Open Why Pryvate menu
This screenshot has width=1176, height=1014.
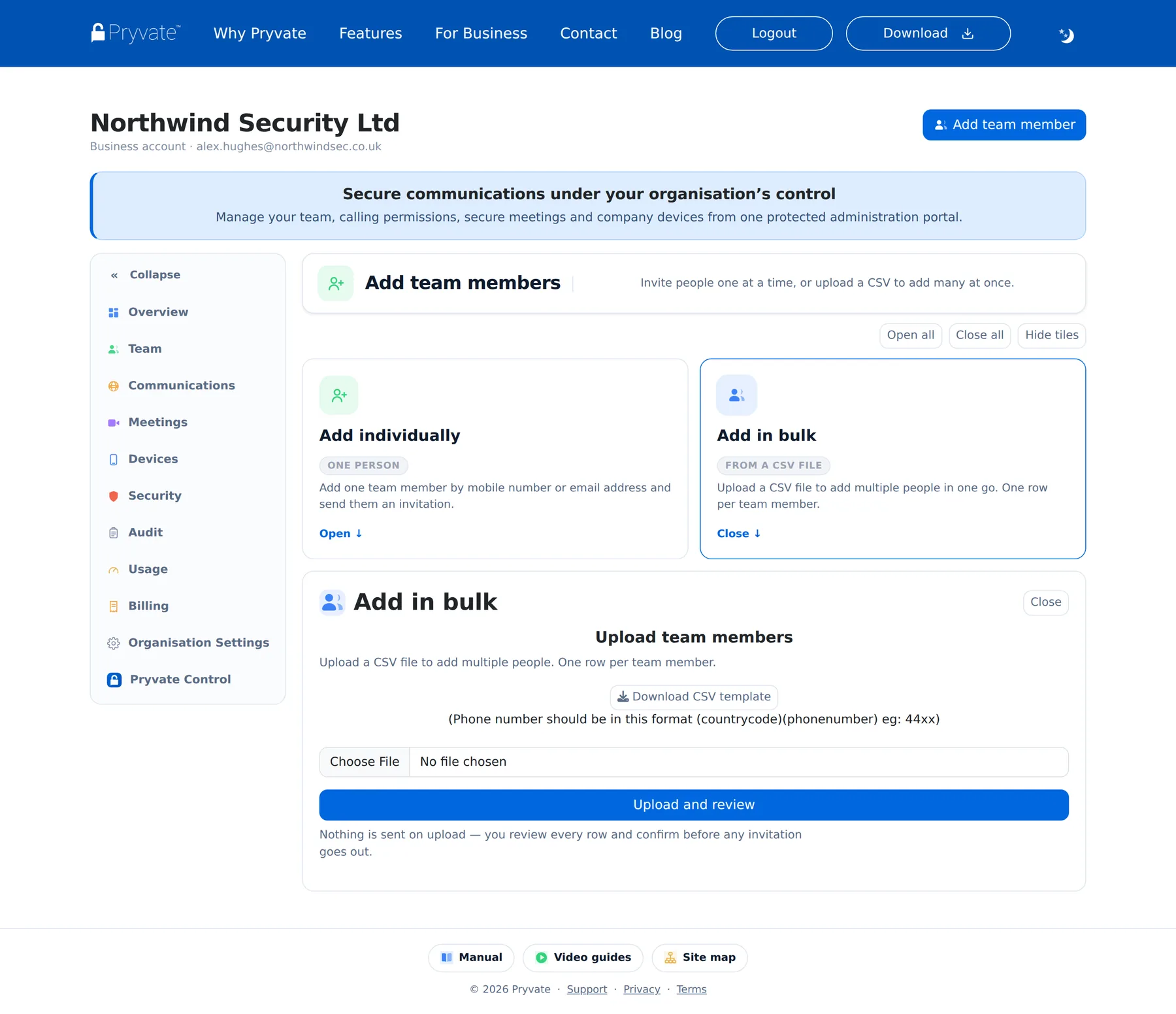260,33
